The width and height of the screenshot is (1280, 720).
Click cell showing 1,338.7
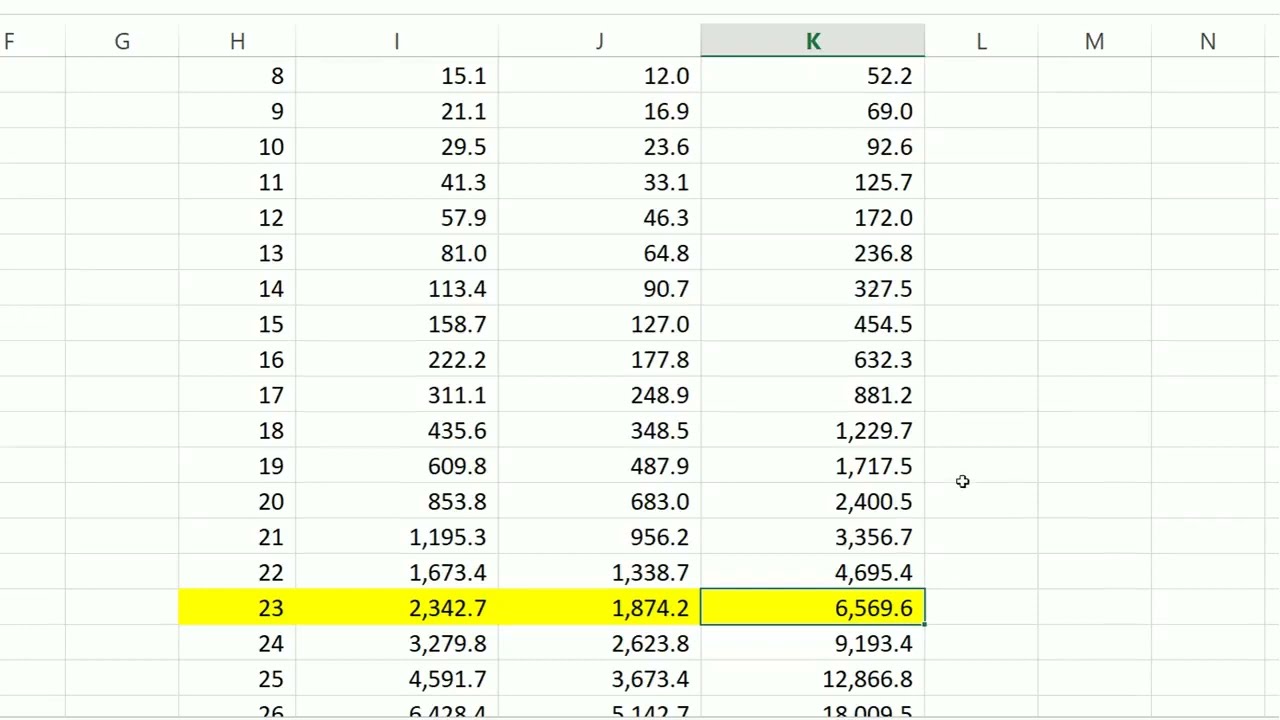pyautogui.click(x=599, y=573)
